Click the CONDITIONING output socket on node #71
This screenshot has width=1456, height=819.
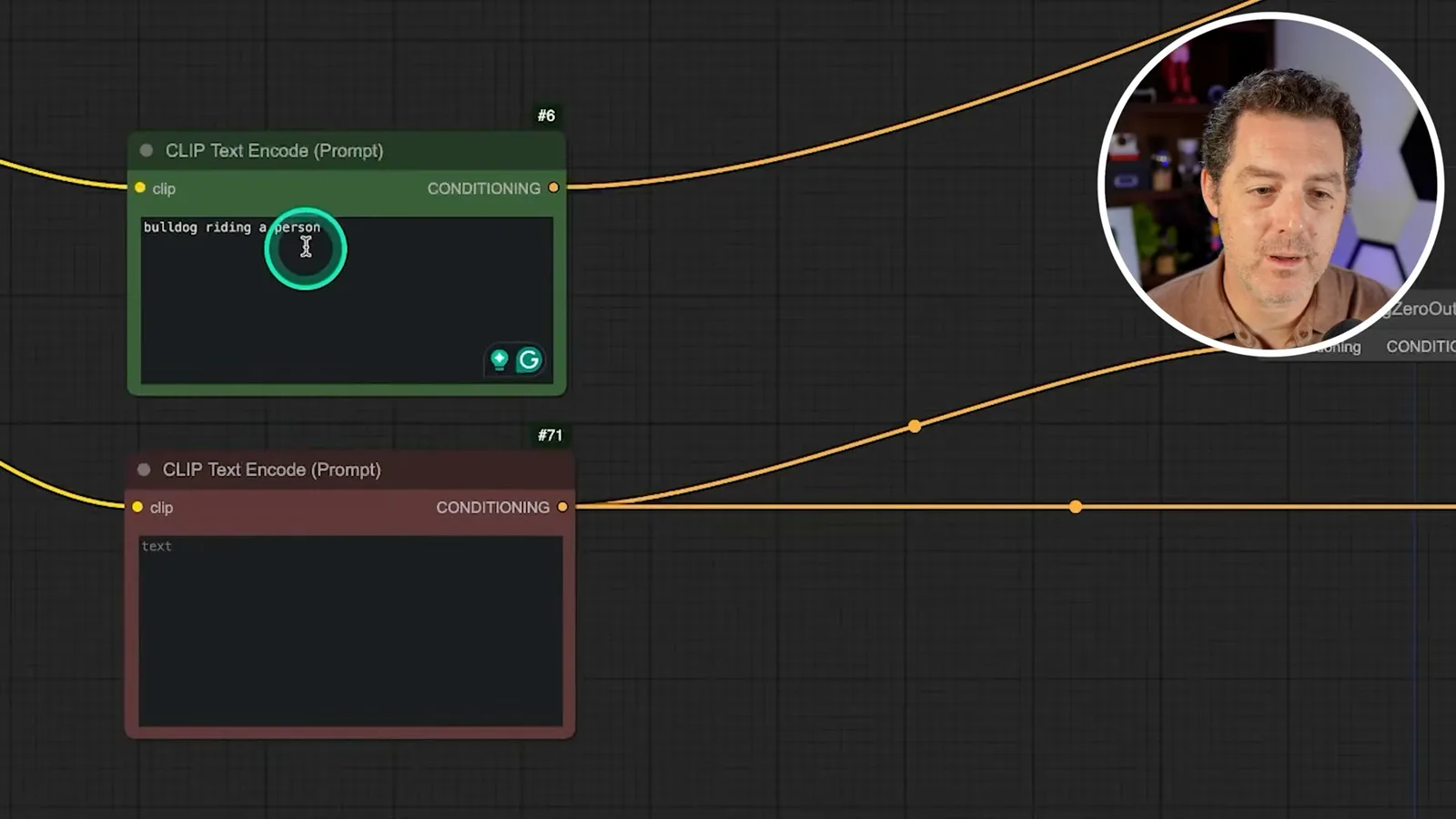pos(562,507)
